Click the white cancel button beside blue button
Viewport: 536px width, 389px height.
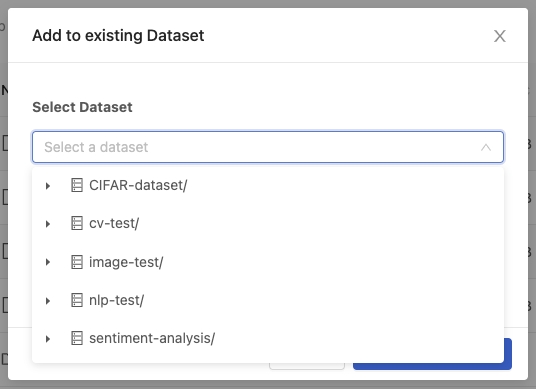[307, 366]
